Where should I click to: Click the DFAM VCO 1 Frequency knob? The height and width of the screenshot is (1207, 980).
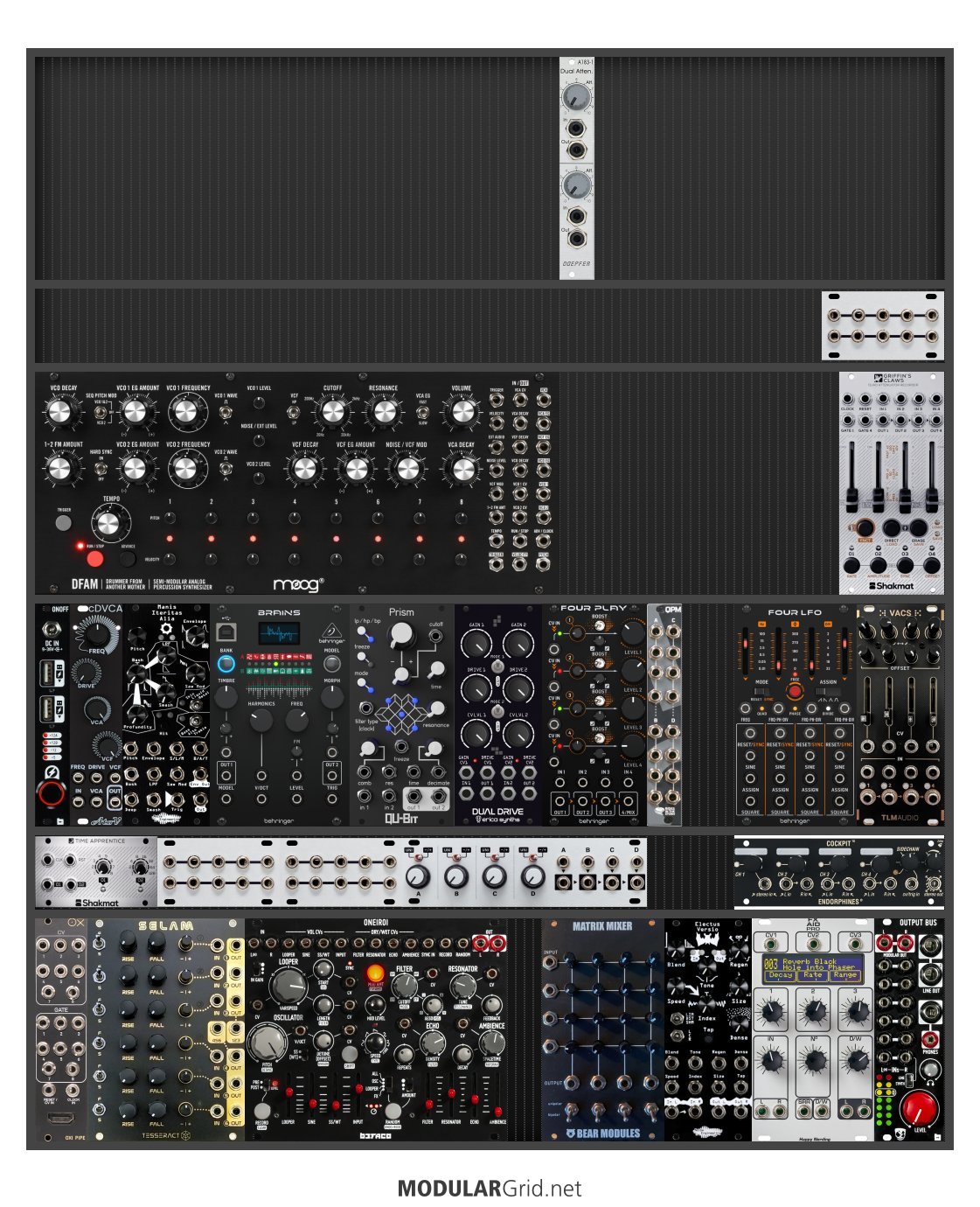pyautogui.click(x=188, y=411)
